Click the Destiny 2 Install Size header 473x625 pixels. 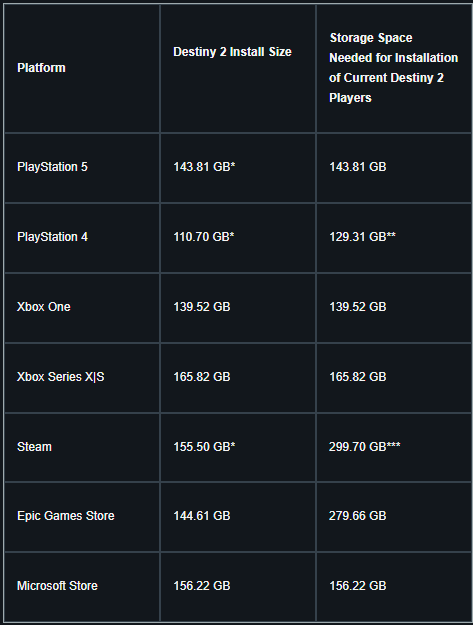pos(232,52)
